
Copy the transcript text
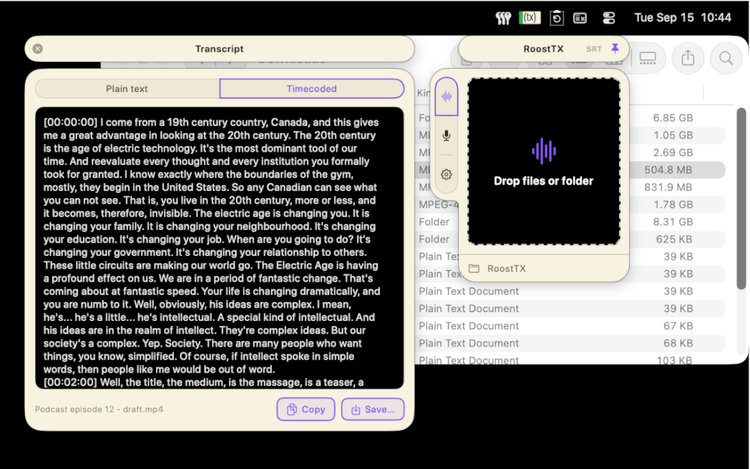(306, 409)
